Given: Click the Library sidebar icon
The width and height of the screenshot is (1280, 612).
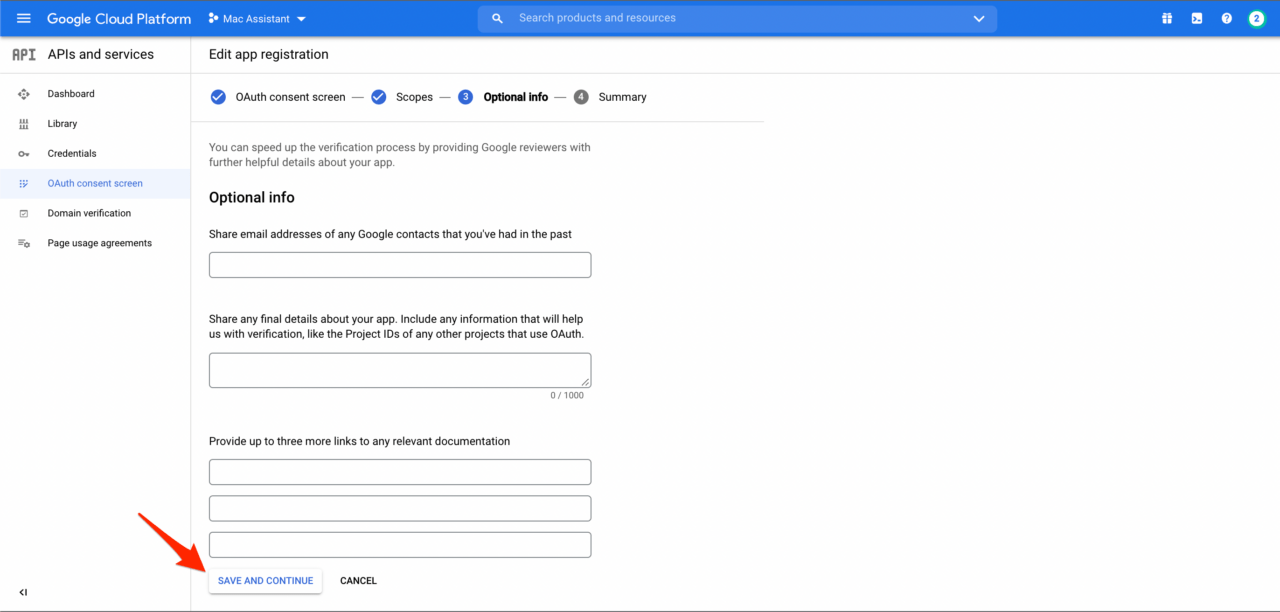Looking at the screenshot, I should (x=24, y=124).
